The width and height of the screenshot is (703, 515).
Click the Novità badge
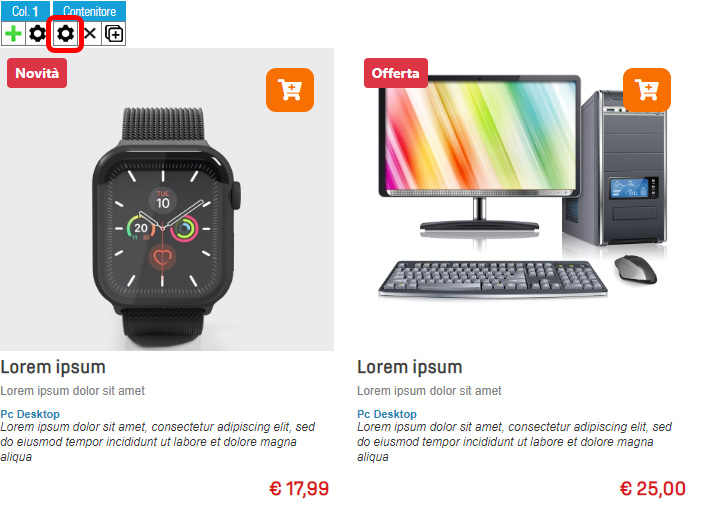[37, 73]
